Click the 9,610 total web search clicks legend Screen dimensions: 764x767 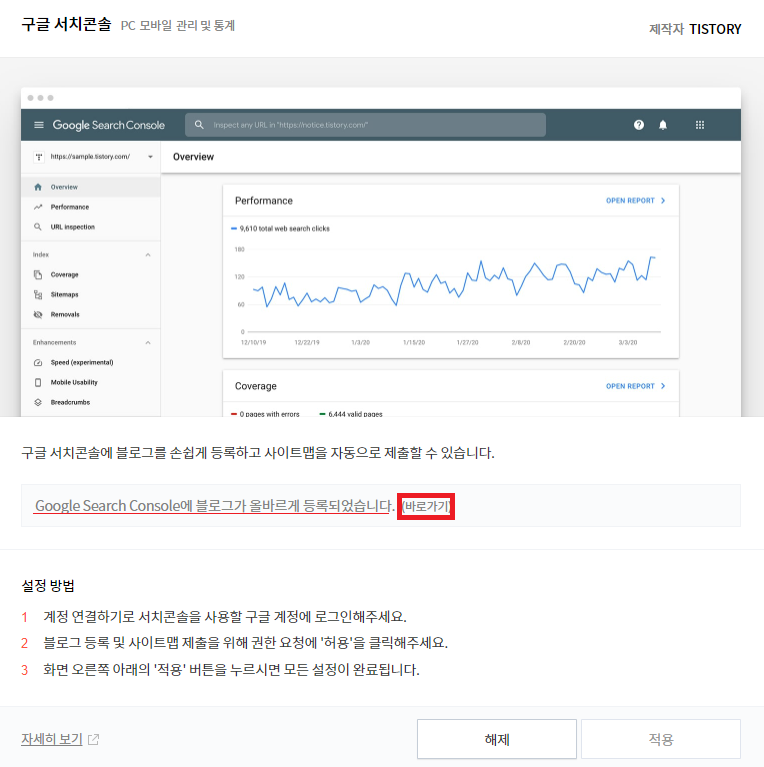pos(280,228)
